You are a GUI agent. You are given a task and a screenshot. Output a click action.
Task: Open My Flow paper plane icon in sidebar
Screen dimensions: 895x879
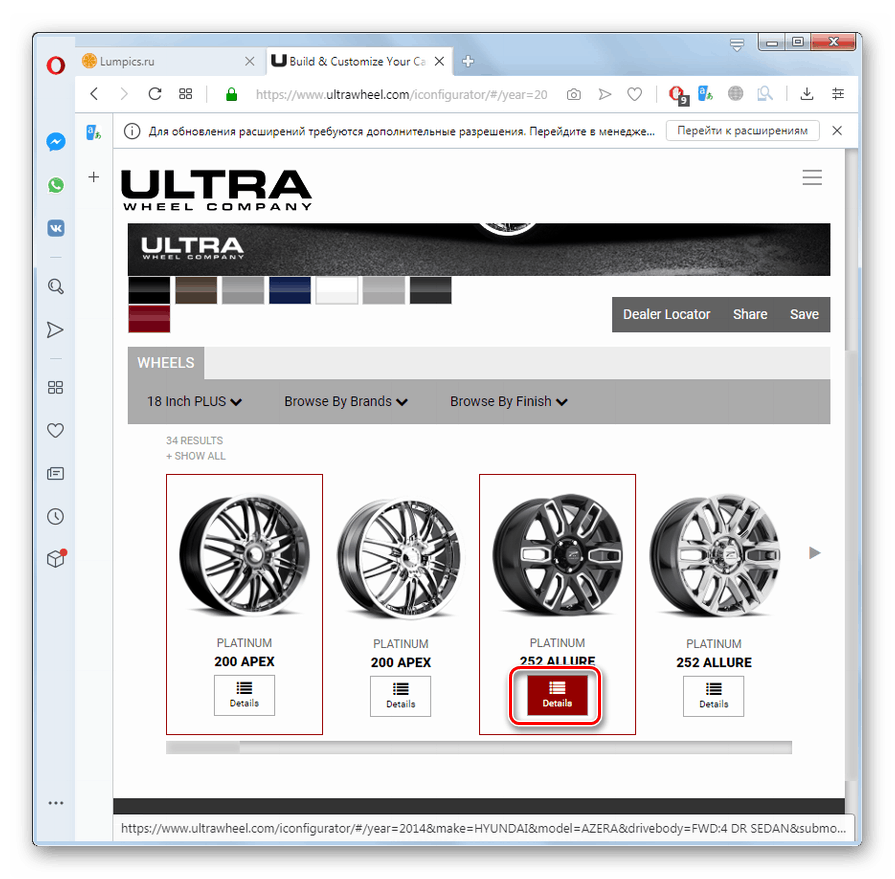pyautogui.click(x=55, y=329)
